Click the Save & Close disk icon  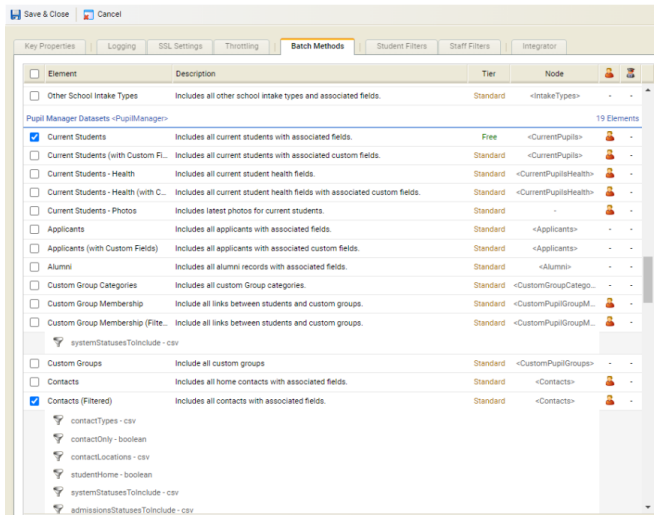16,14
